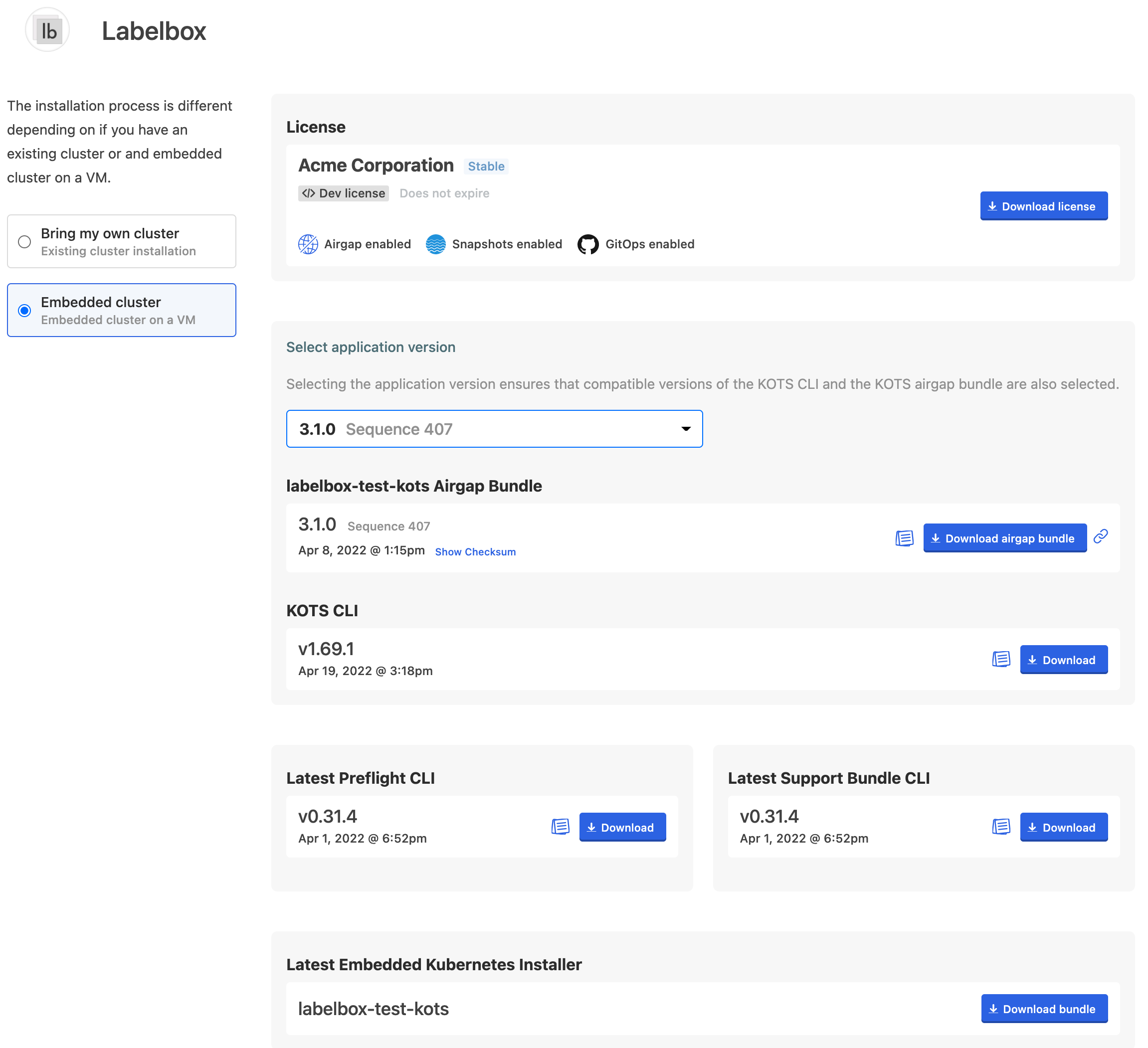This screenshot has height=1048, width=1148.
Task: Click the version dropdown arrow
Action: [686, 429]
